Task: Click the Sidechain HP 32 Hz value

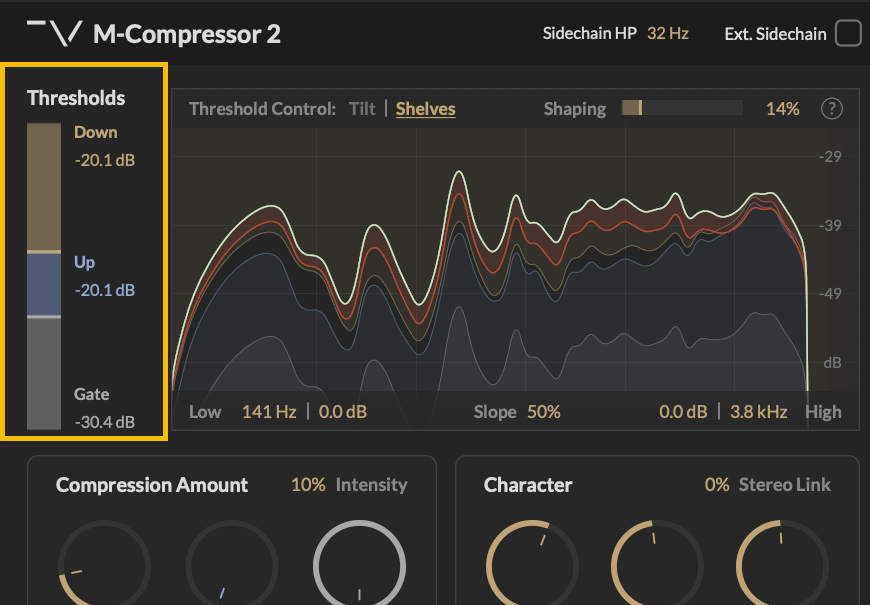Action: tap(667, 34)
